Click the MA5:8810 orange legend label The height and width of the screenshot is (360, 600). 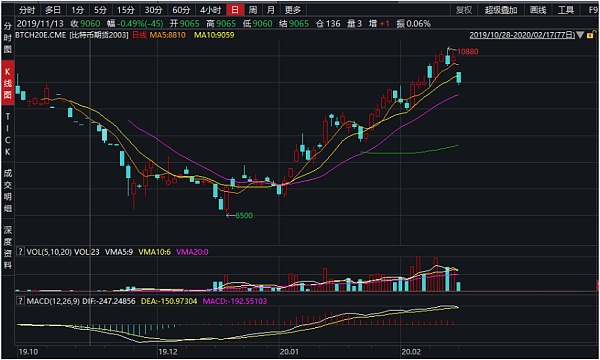click(168, 35)
